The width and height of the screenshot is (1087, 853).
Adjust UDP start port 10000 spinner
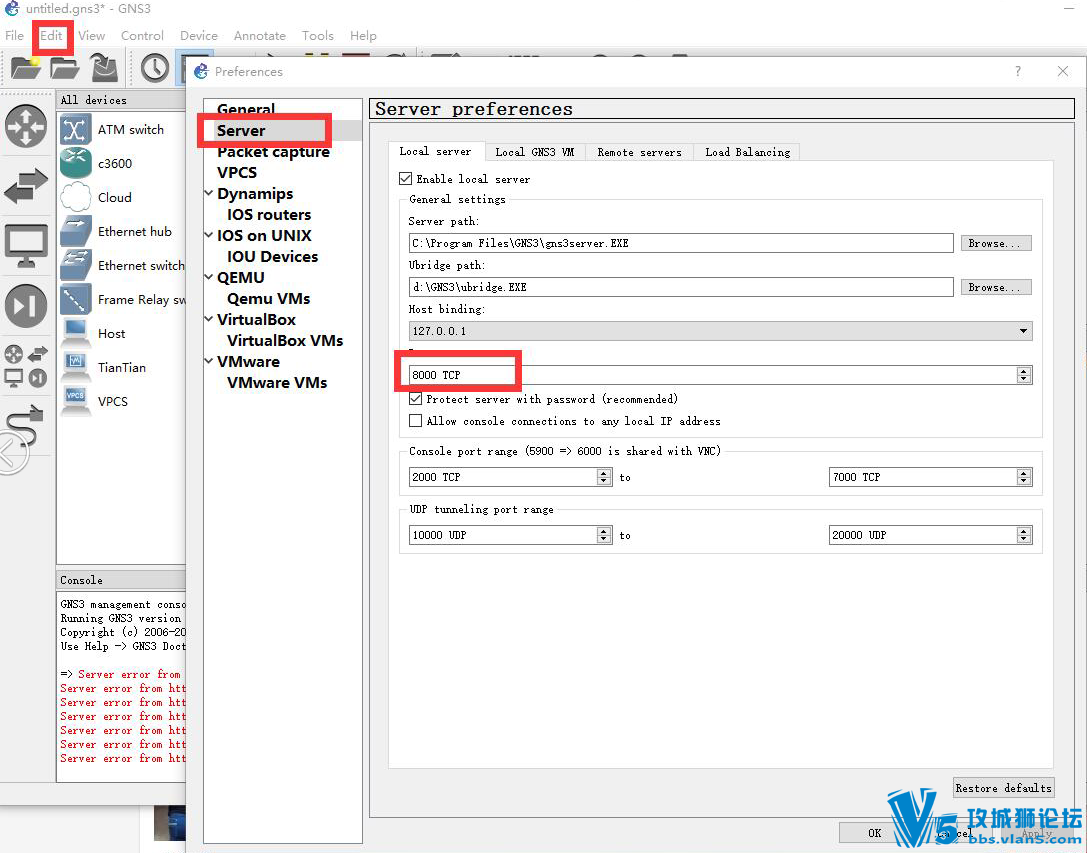click(604, 535)
